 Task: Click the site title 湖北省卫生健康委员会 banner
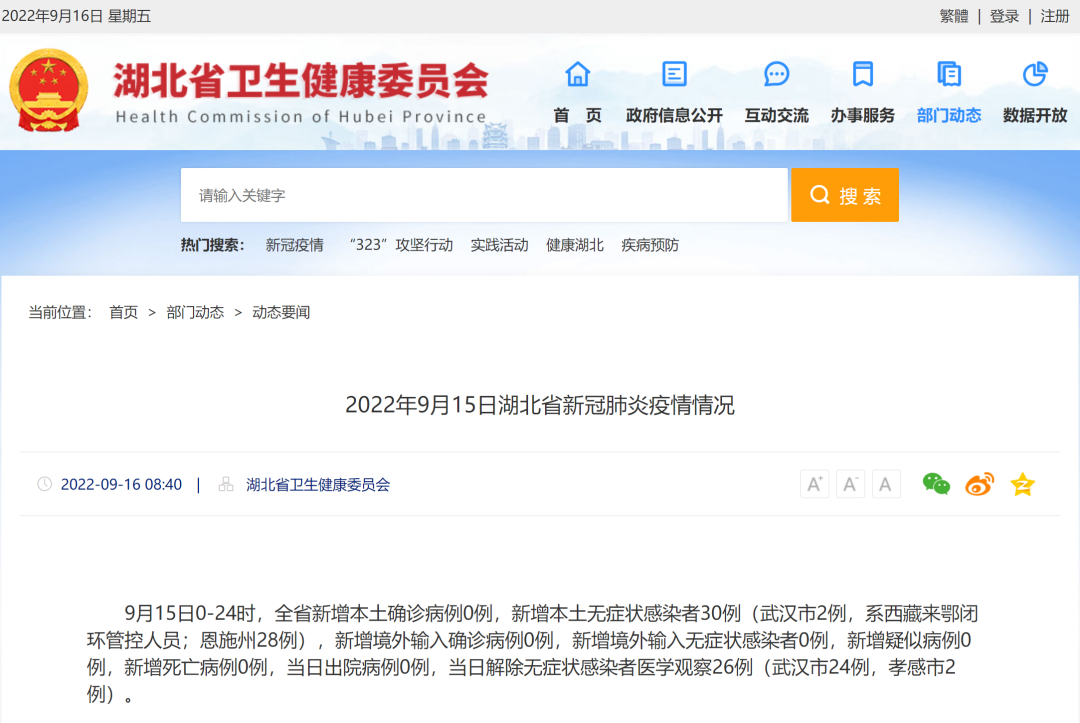[301, 81]
